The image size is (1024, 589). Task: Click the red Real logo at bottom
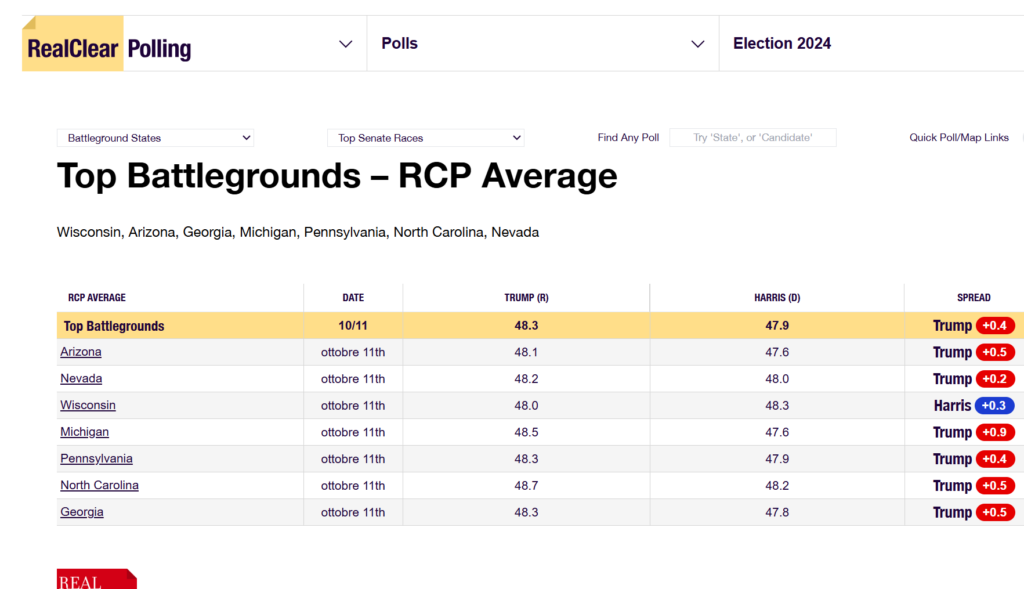(x=96, y=579)
